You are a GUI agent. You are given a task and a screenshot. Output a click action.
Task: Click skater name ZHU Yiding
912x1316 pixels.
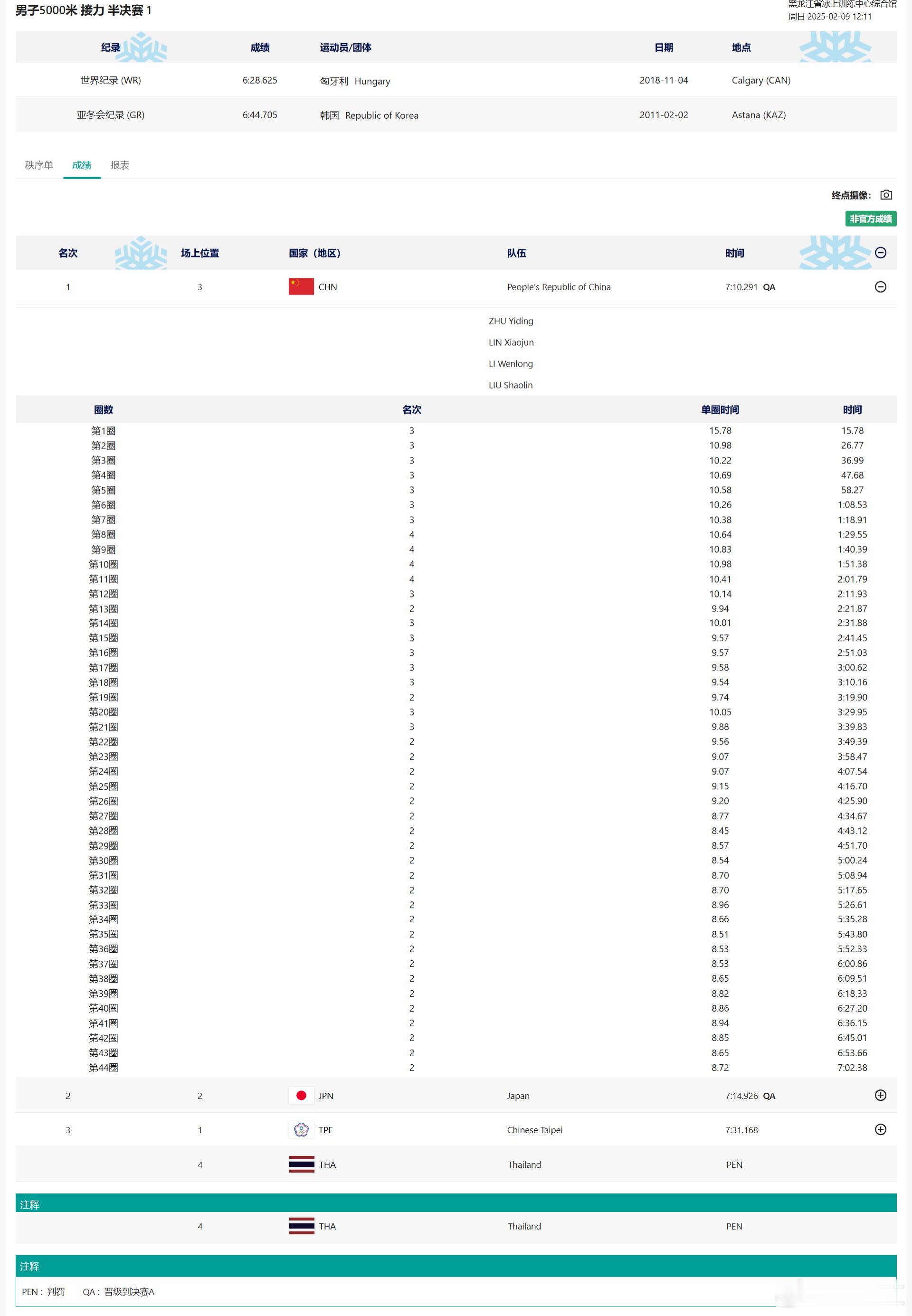click(511, 321)
